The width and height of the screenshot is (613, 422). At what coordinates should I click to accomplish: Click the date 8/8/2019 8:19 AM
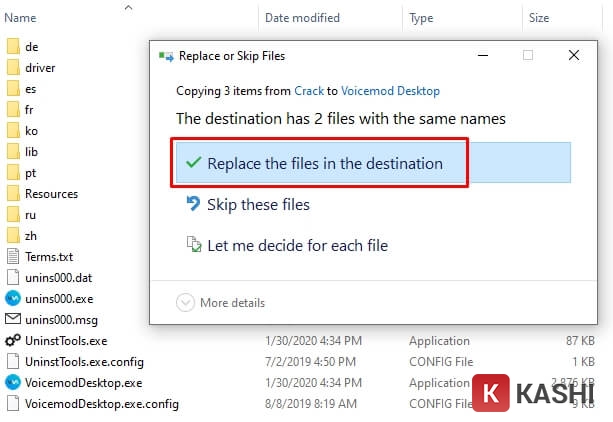[x=311, y=404]
